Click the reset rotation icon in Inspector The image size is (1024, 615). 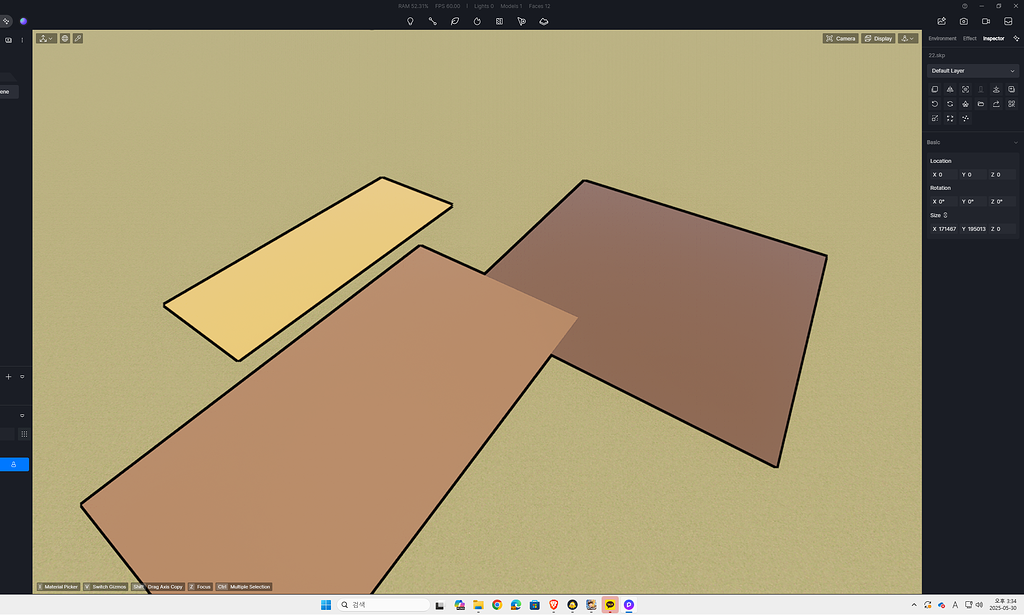(x=935, y=104)
